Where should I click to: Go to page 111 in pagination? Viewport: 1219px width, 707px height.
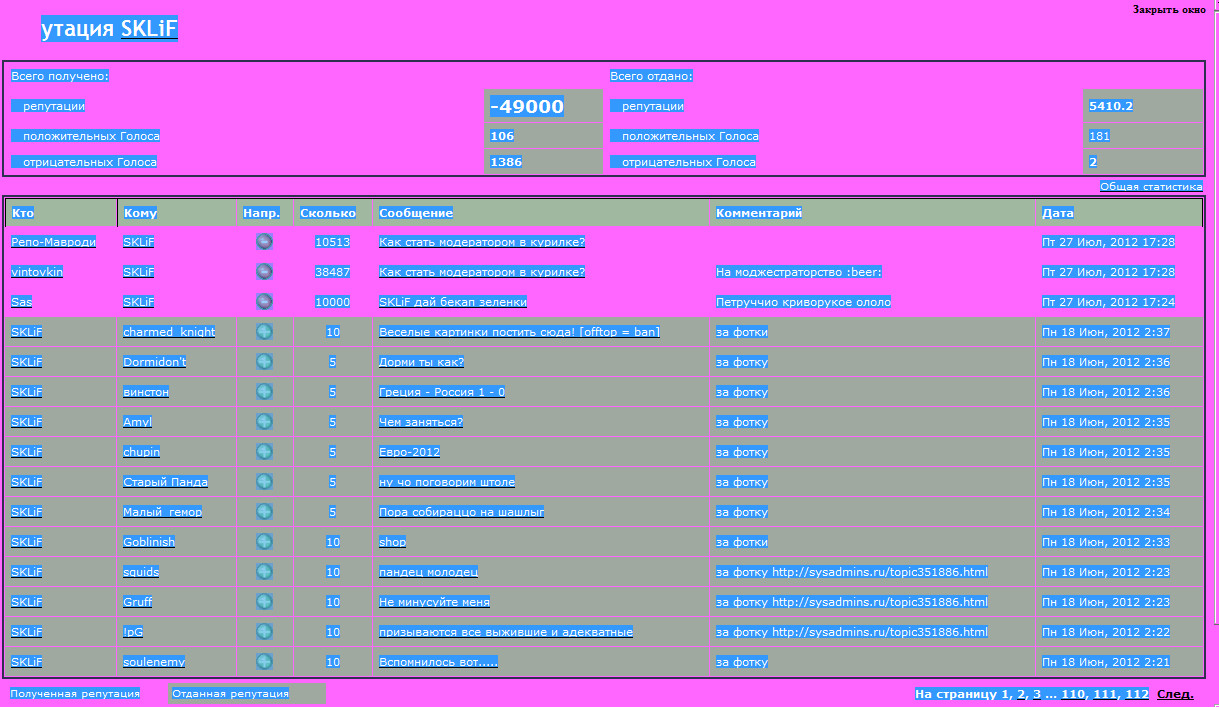click(1104, 693)
